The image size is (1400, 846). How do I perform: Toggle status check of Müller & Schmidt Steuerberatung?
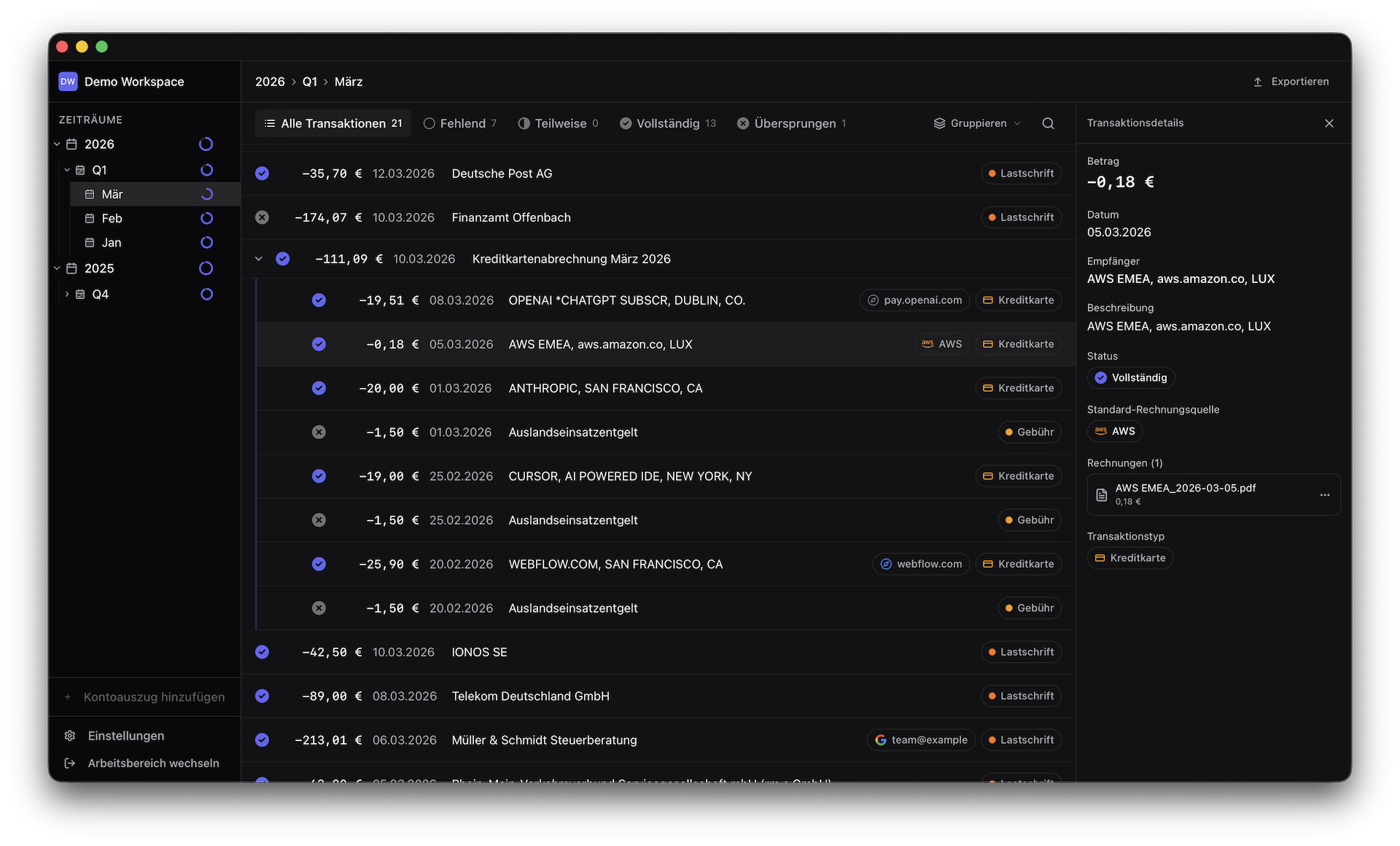pyautogui.click(x=262, y=740)
